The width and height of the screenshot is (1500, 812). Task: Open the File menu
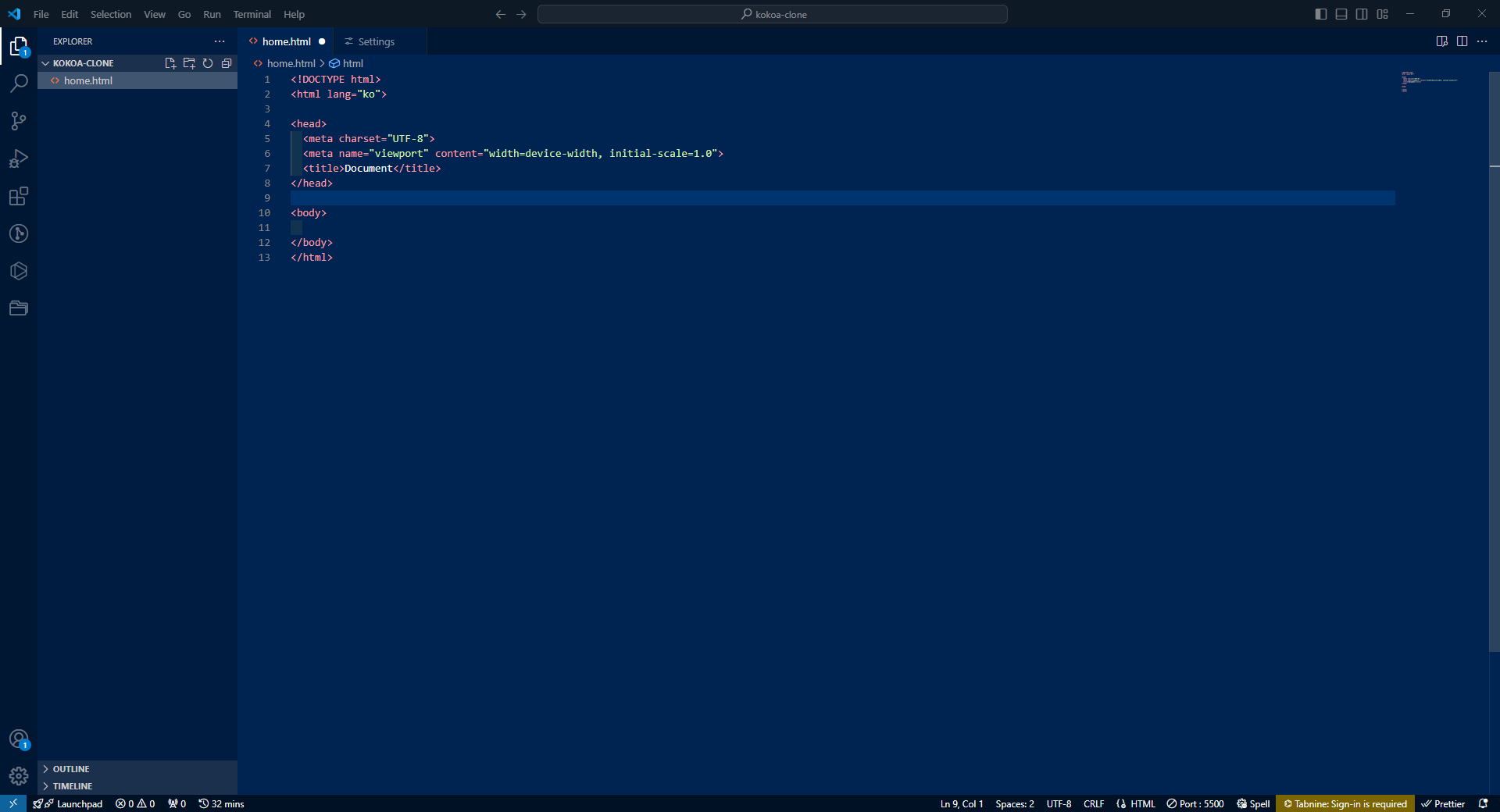[x=41, y=14]
